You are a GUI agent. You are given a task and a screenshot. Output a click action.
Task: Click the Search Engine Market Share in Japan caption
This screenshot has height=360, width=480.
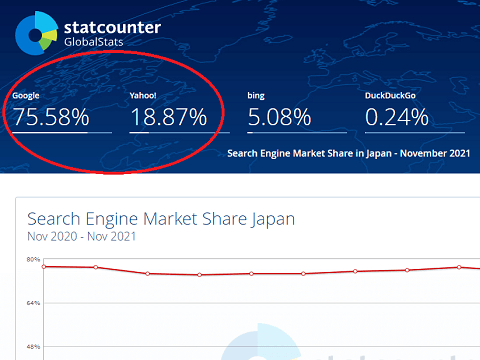tap(348, 153)
